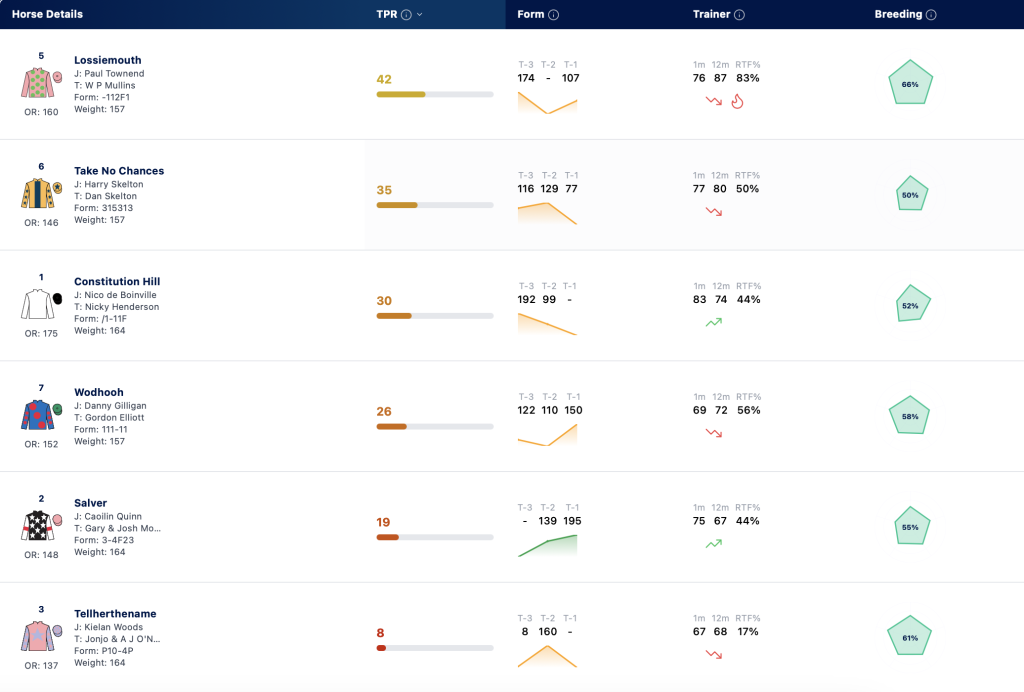Click the 'Form: 315313' text
The width and height of the screenshot is (1024, 692).
(x=103, y=208)
